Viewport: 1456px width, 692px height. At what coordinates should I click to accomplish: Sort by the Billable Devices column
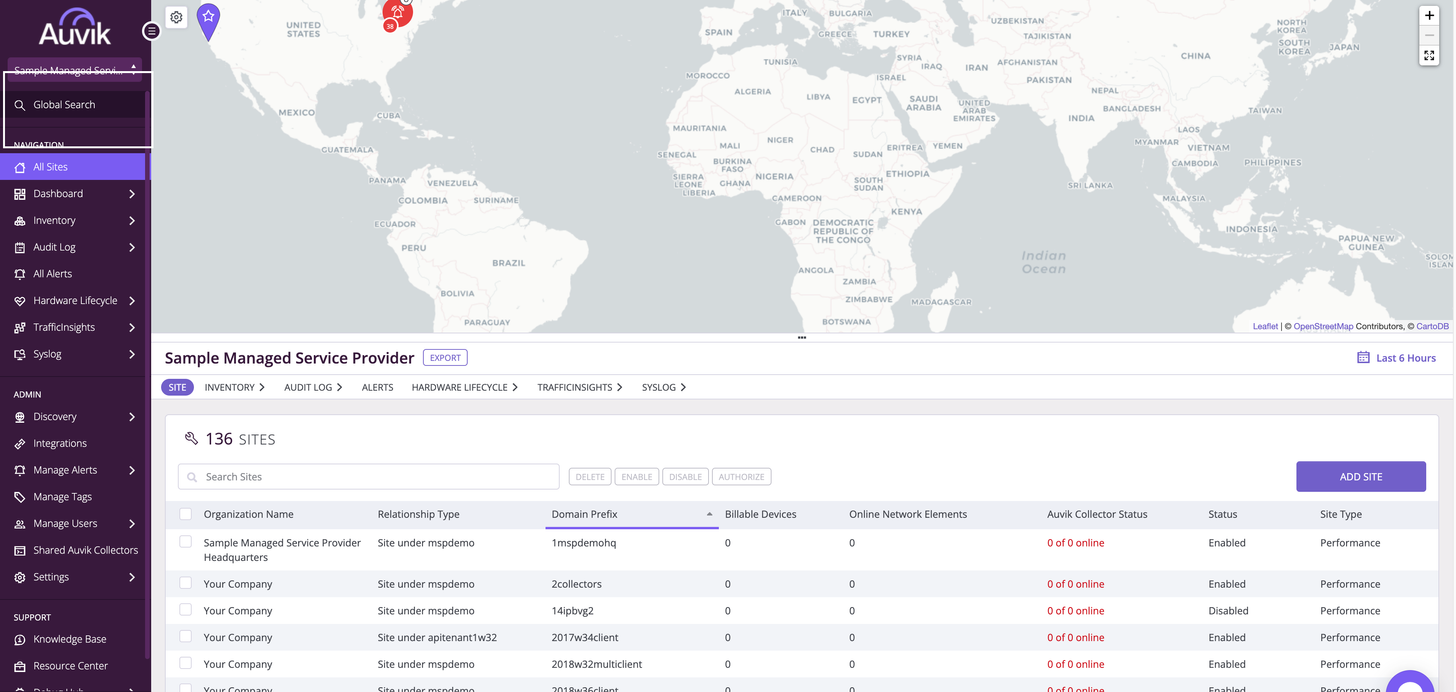point(761,514)
